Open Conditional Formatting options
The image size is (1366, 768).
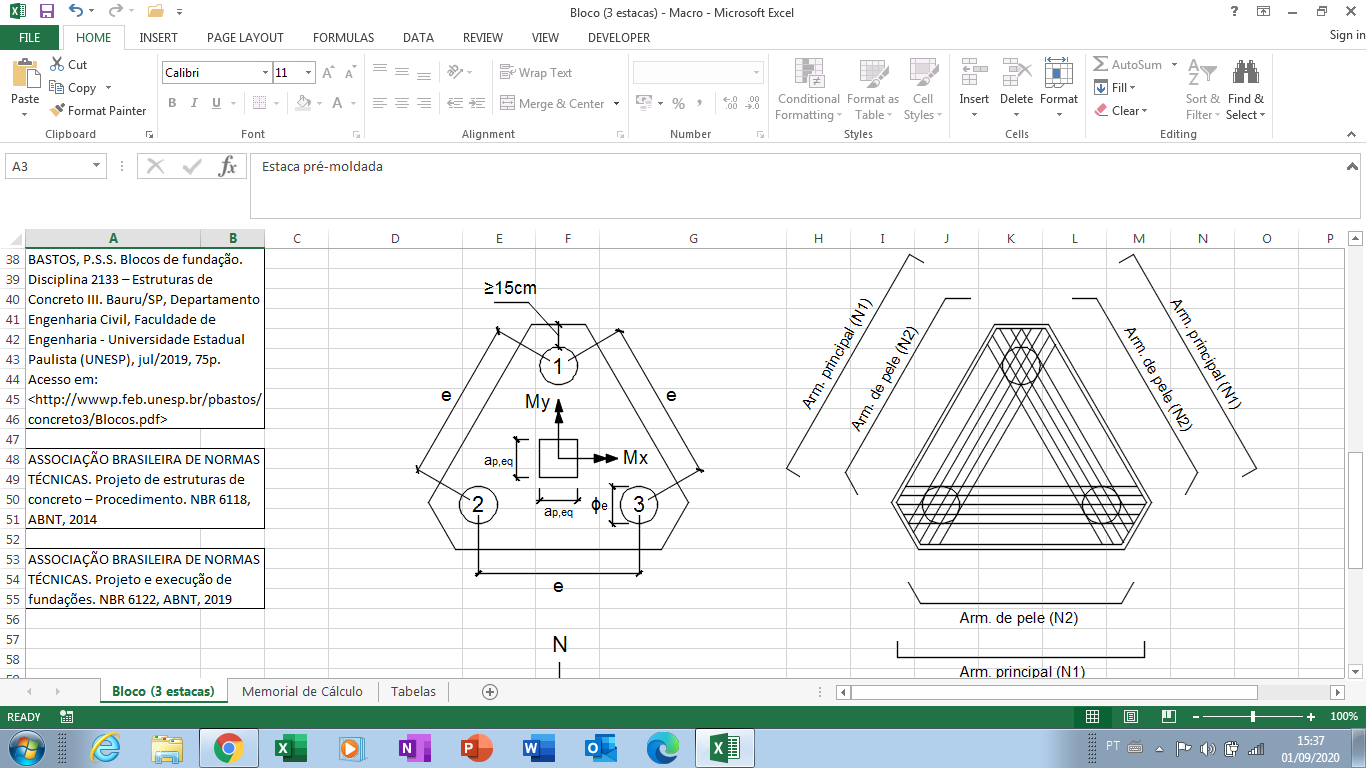[809, 89]
